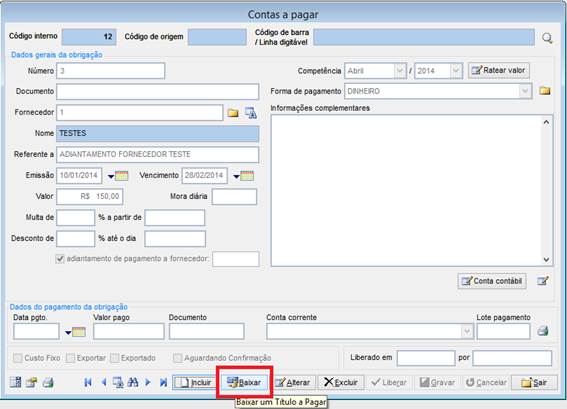The width and height of the screenshot is (567, 409).
Task: Click the Cancelar button
Action: point(486,382)
